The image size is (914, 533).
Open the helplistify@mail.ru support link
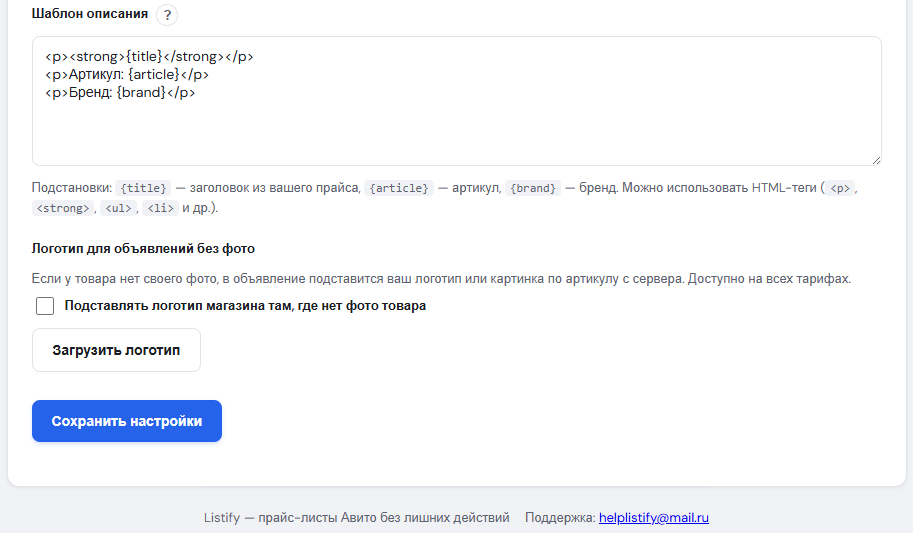pos(653,518)
